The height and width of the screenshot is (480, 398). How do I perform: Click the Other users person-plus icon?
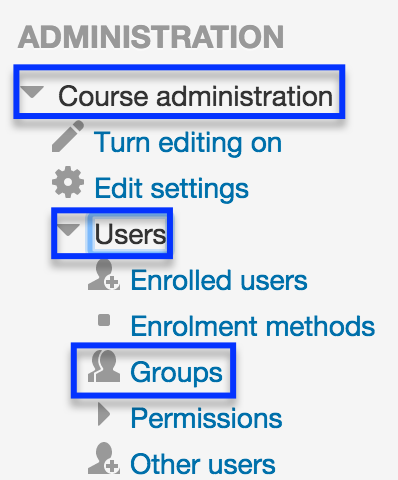(104, 458)
